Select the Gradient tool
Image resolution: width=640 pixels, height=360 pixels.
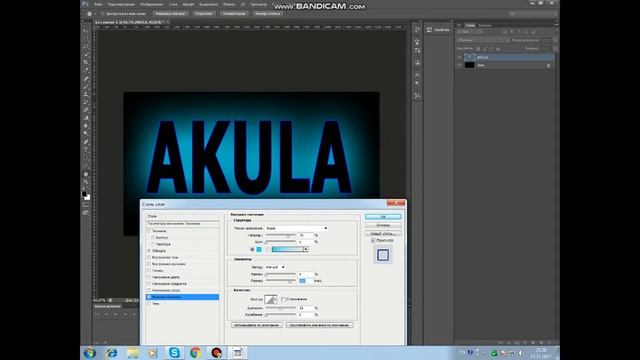[86, 118]
